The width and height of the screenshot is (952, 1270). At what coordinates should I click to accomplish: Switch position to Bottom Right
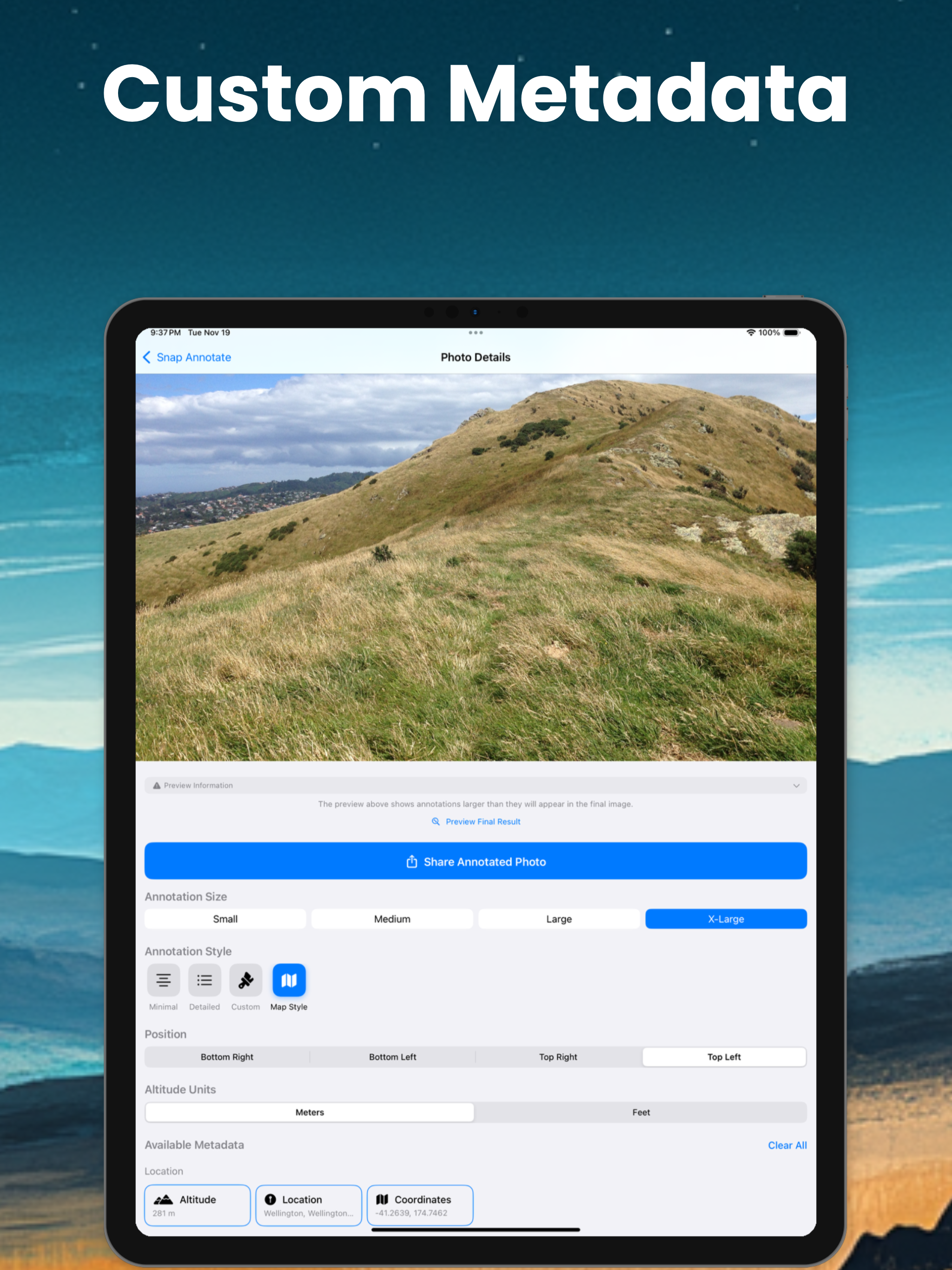pyautogui.click(x=227, y=1057)
